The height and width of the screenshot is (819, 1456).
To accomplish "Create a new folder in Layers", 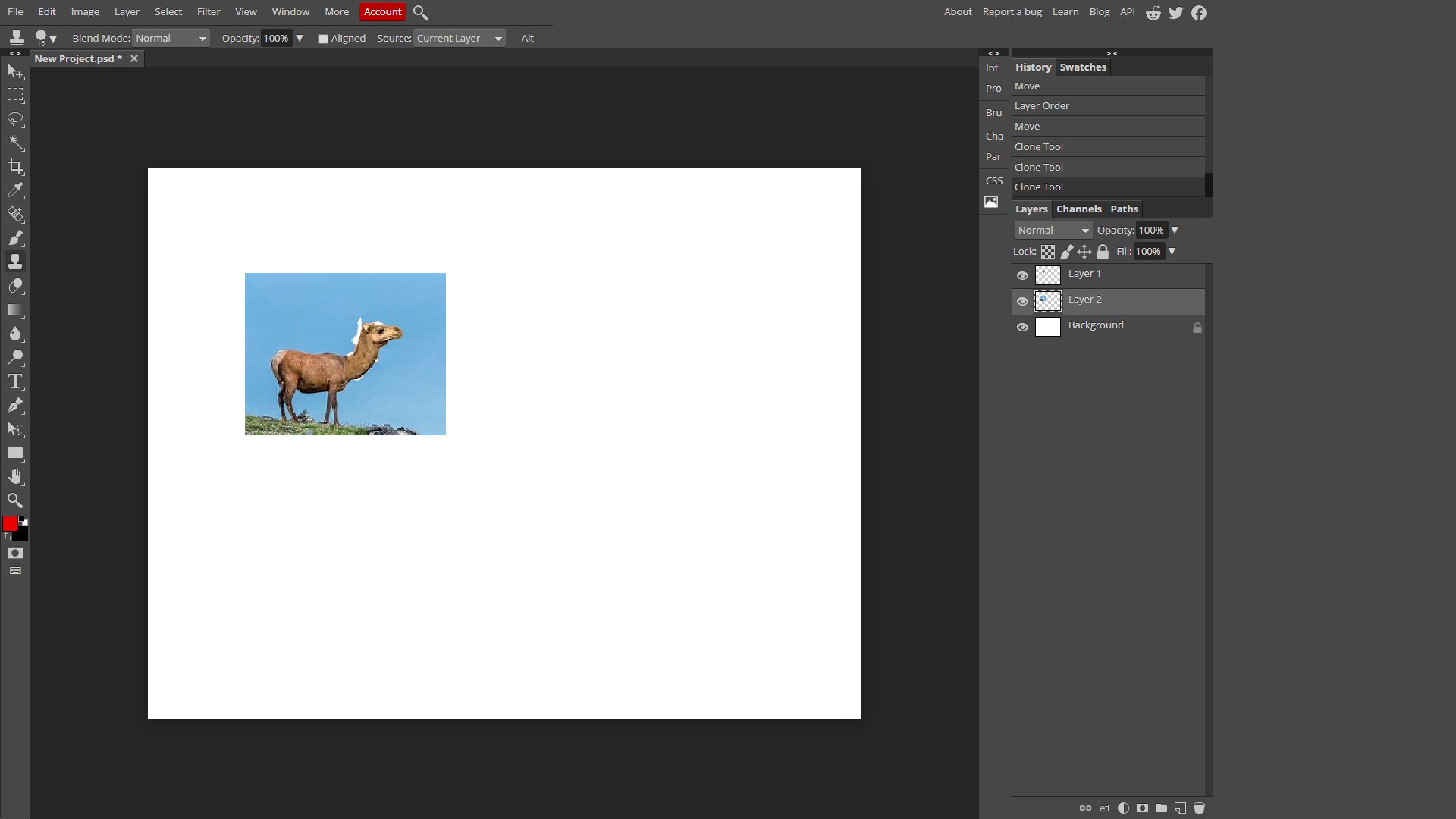I will [1161, 808].
